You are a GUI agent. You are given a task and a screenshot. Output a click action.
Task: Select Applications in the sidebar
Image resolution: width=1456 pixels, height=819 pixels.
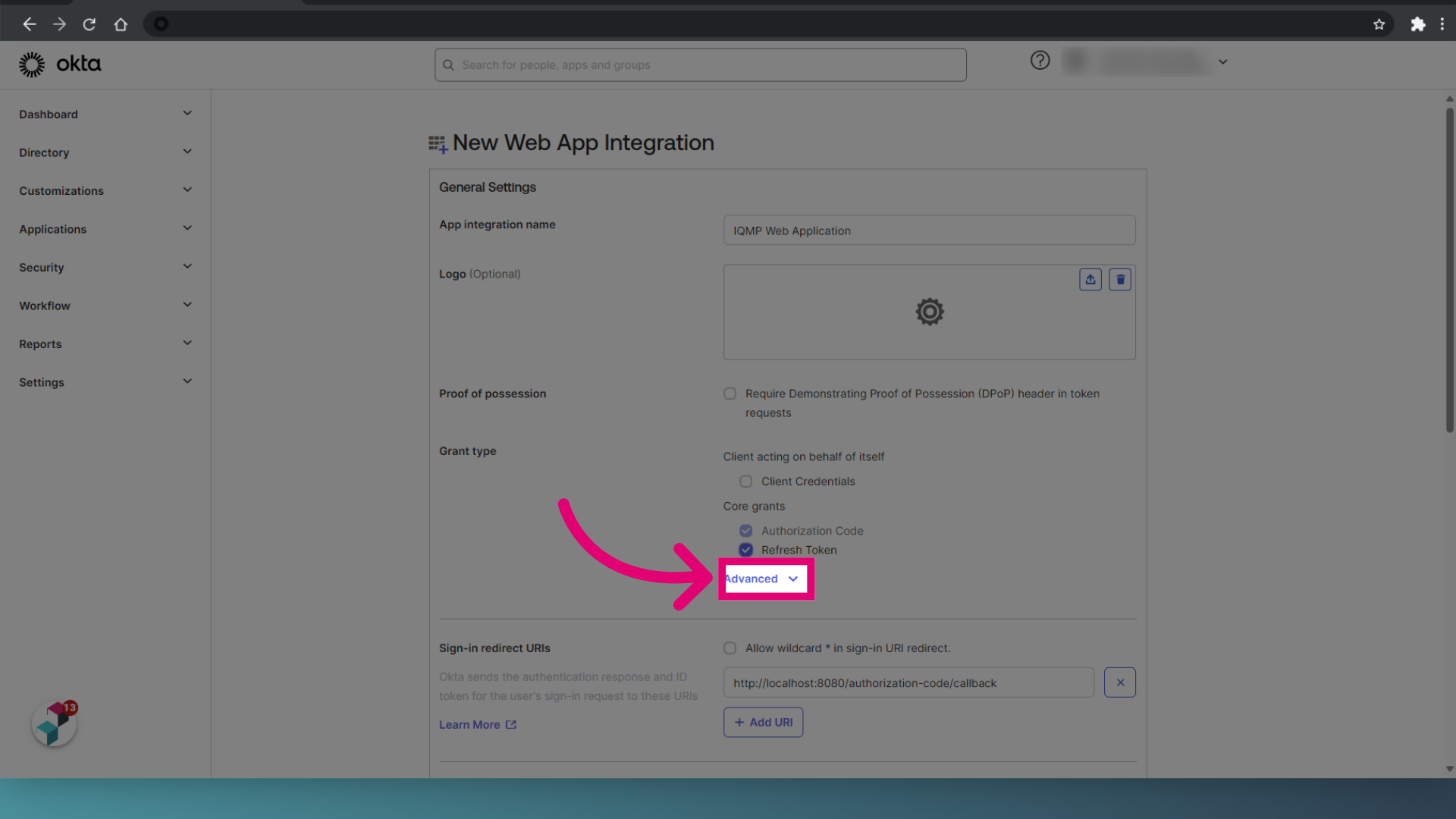[x=52, y=229]
